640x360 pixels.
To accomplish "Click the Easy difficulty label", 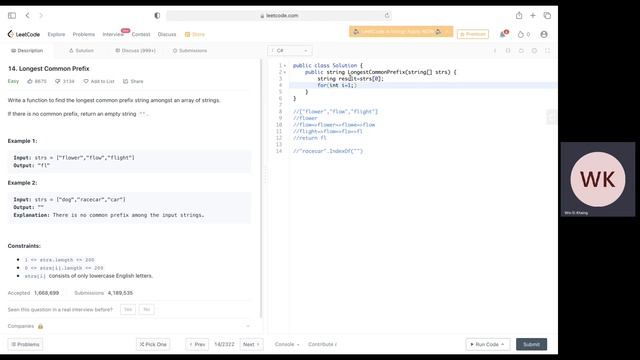I will pos(13,81).
